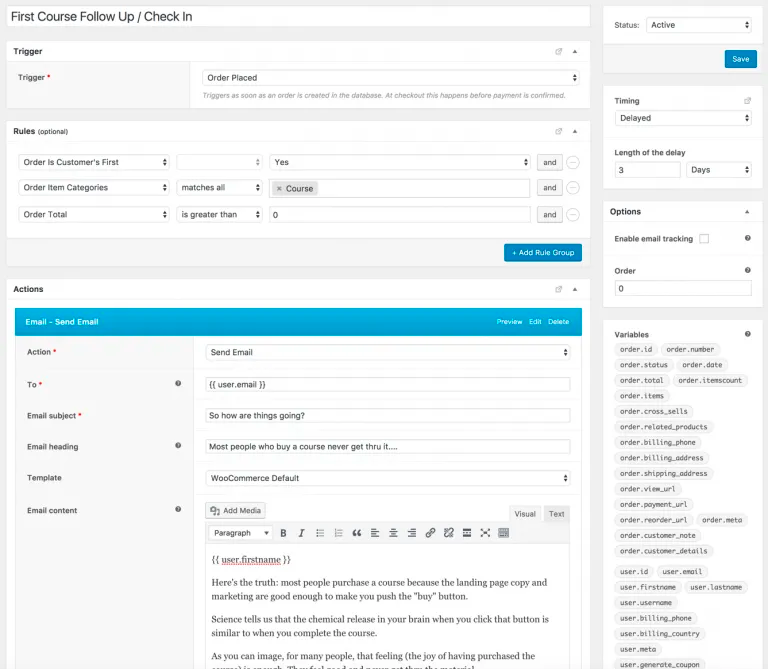Click the Email subject input field
This screenshot has height=669, width=768.
pos(387,415)
